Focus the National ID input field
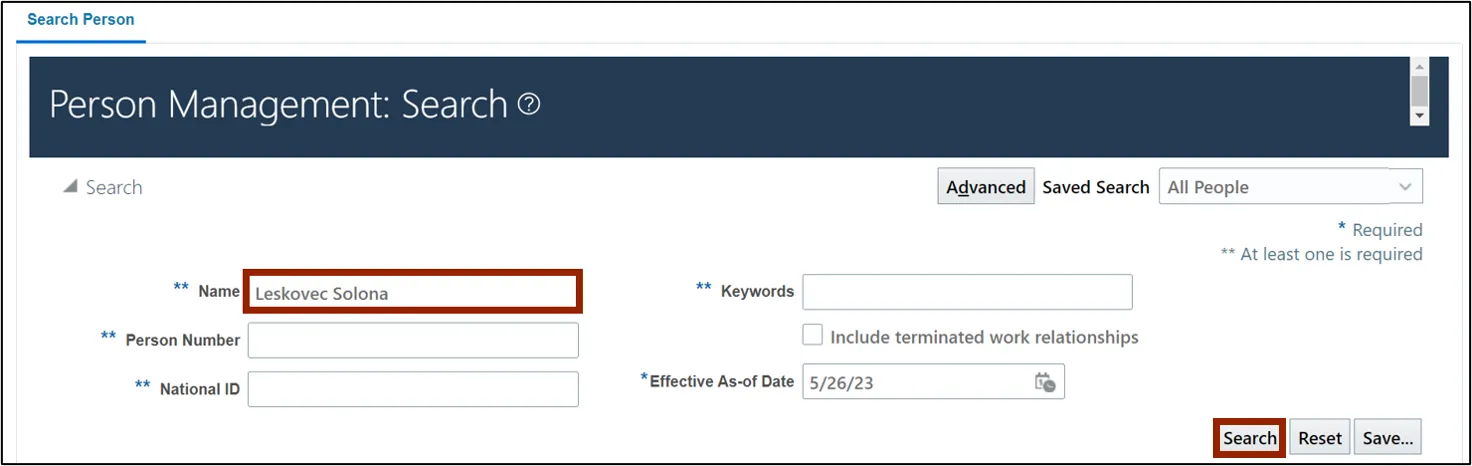Screen dimensions: 1472x466 [412, 389]
